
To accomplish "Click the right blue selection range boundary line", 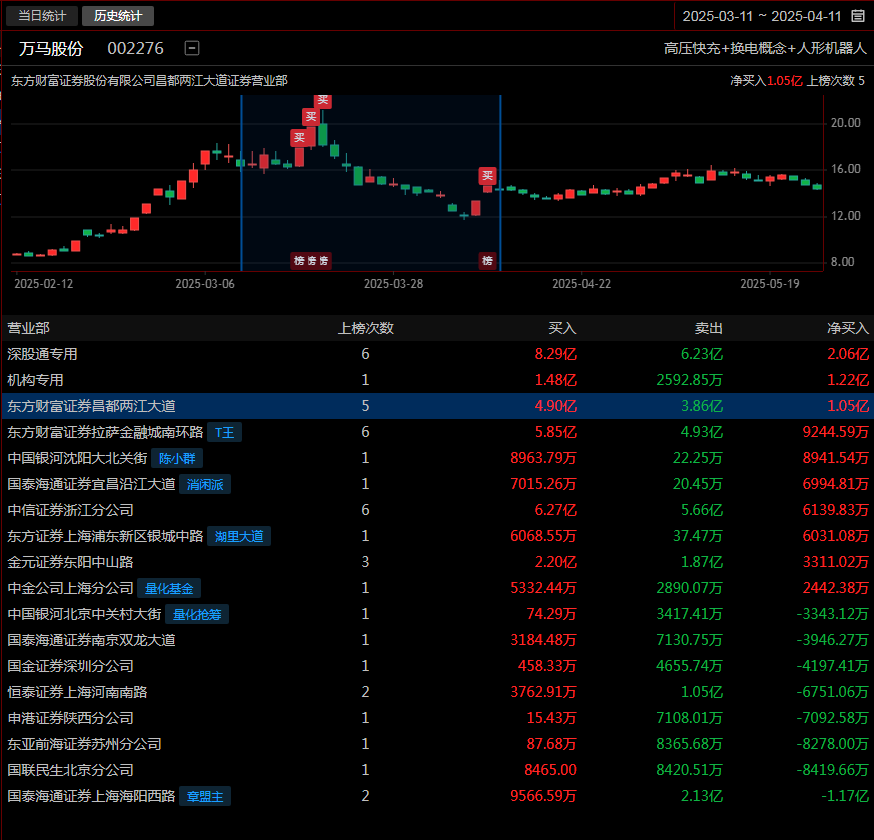I will point(501,183).
